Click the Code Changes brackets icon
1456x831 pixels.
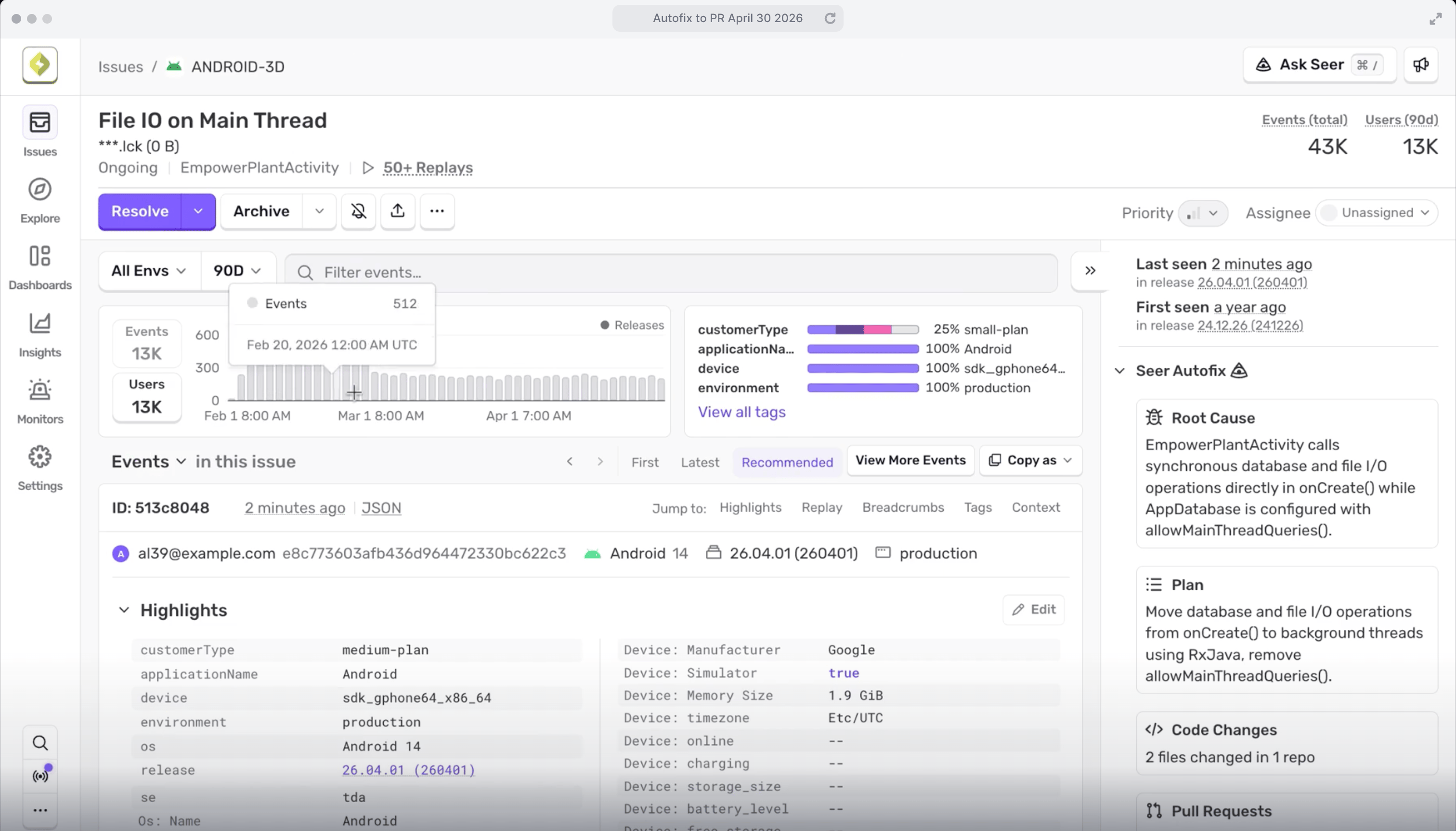click(x=1154, y=729)
